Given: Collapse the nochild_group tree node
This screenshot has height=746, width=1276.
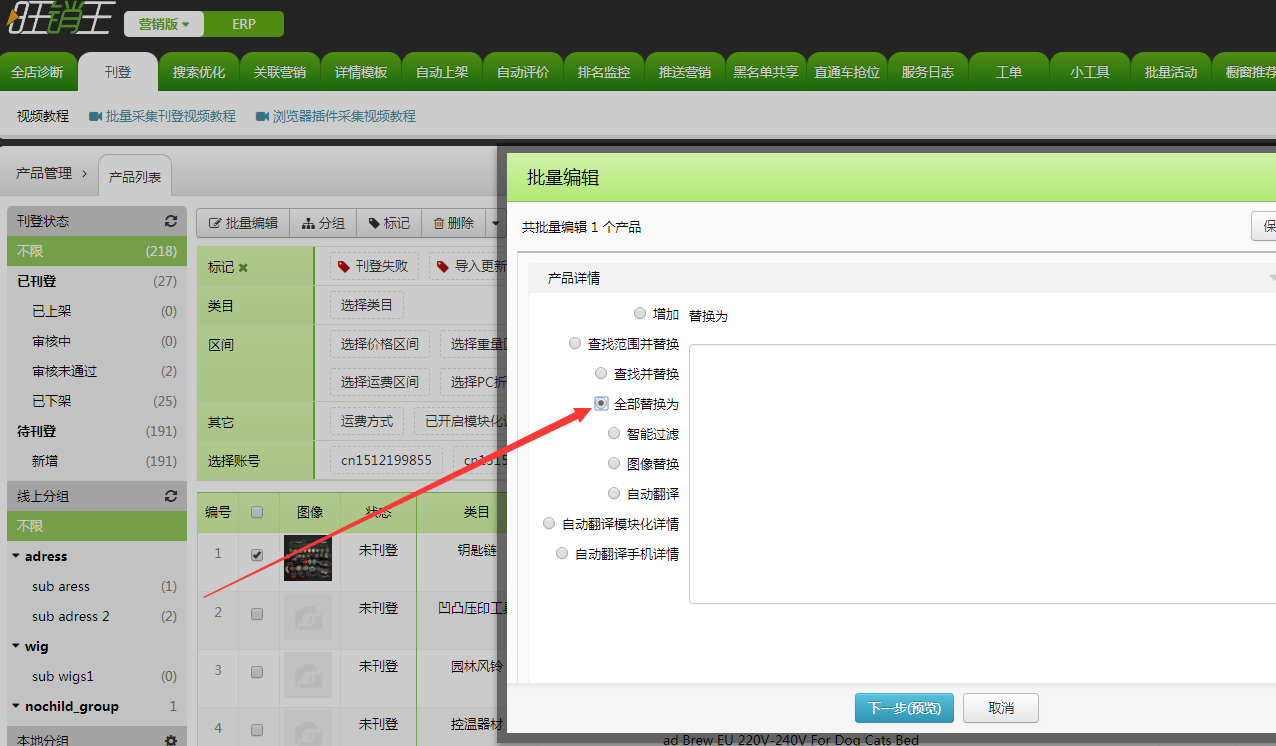Looking at the screenshot, I should pos(16,706).
